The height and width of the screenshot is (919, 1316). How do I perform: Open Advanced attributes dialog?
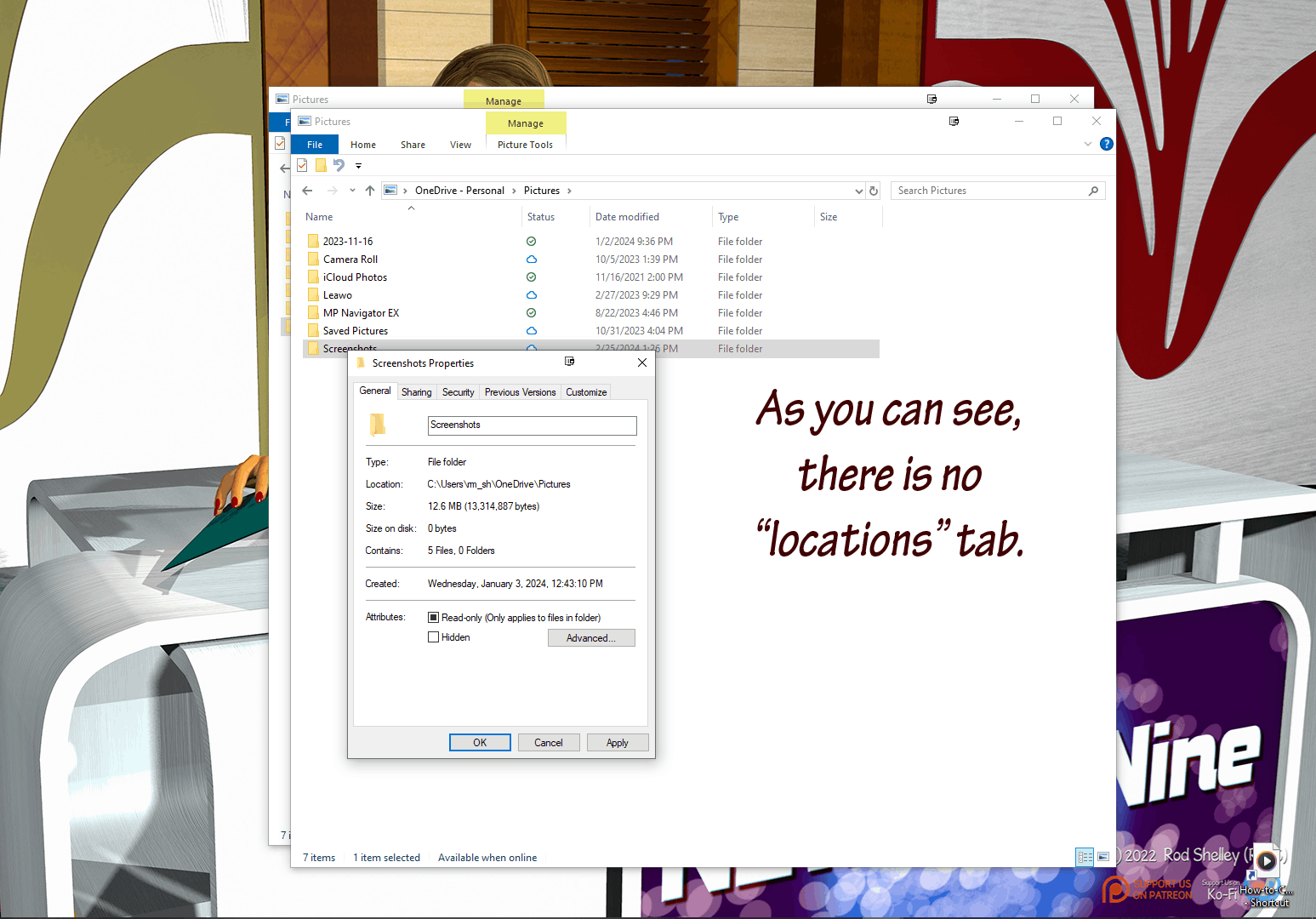591,638
